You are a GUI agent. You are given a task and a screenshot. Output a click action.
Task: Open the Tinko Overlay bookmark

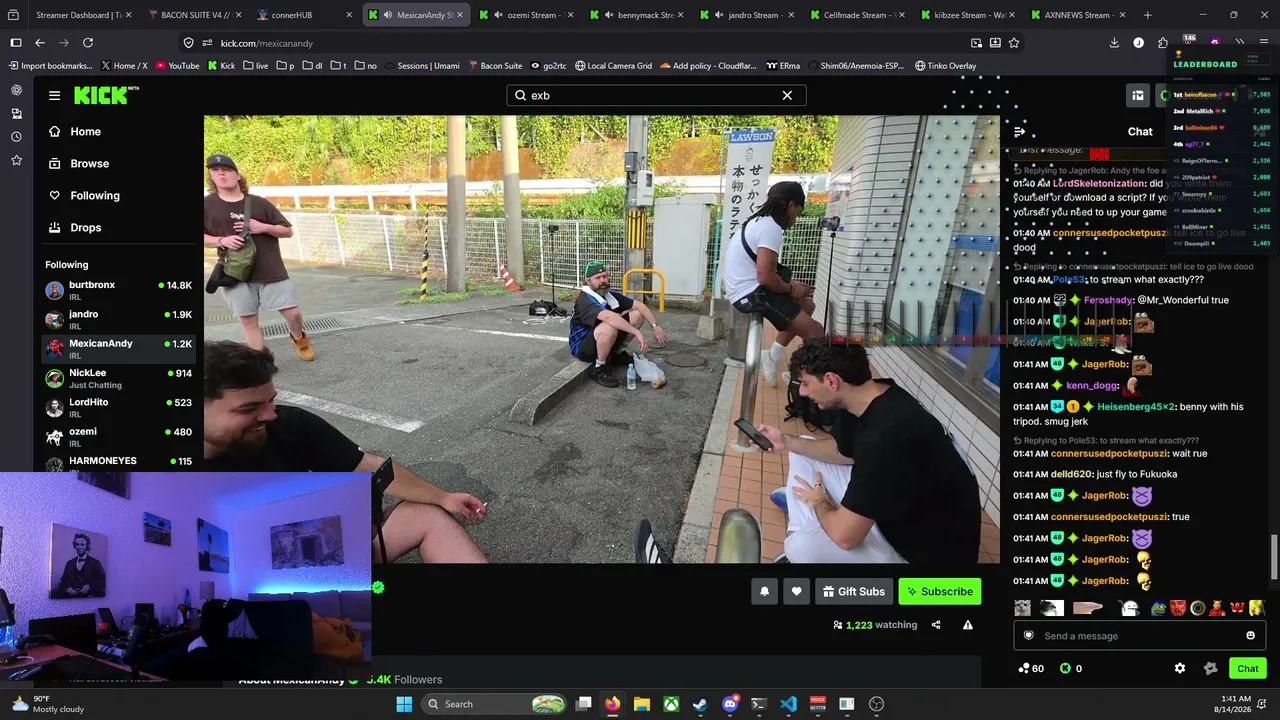[x=945, y=66]
